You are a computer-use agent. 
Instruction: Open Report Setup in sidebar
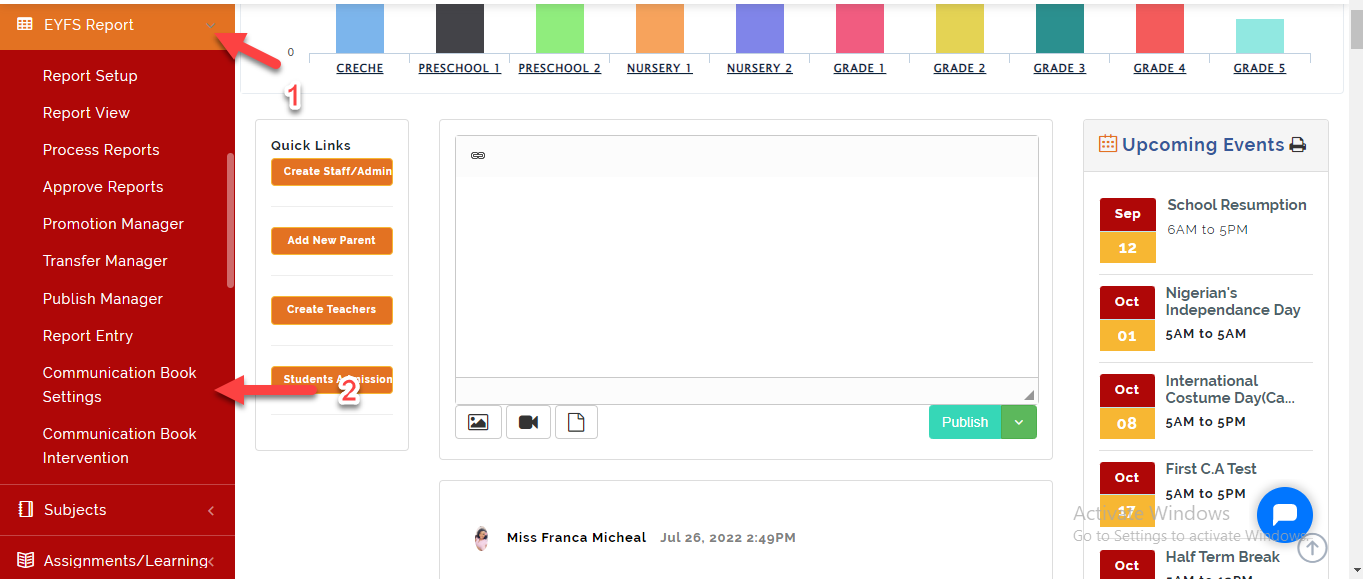click(x=90, y=76)
